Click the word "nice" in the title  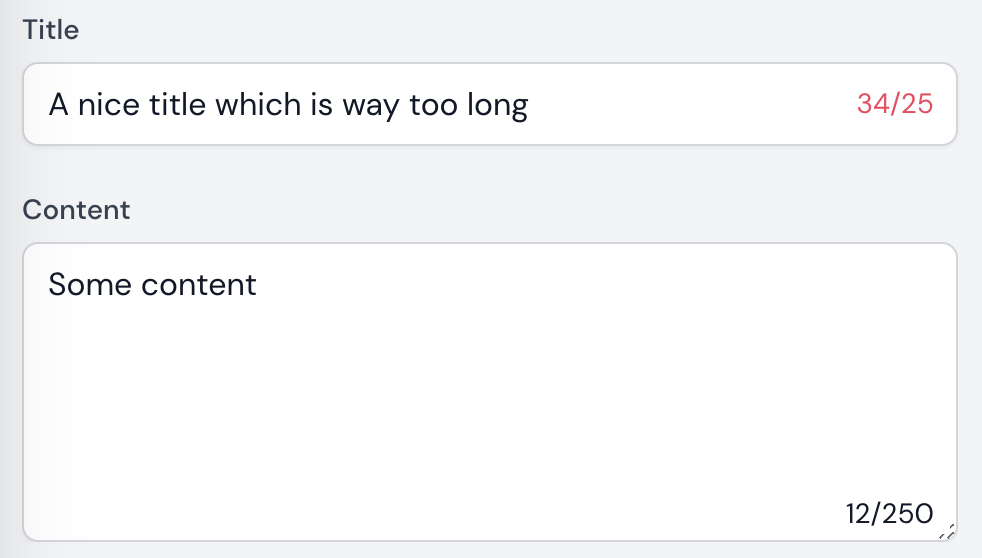[x=109, y=104]
